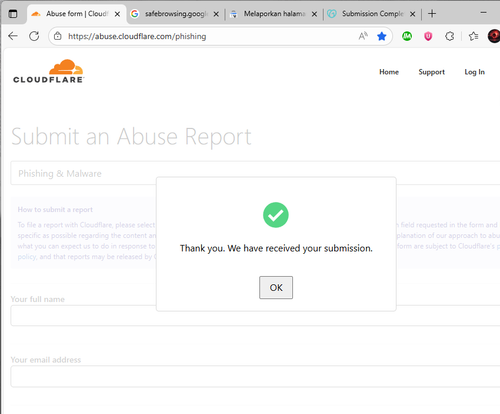
Task: Open the Phishing & Malware dropdown
Action: (x=255, y=173)
